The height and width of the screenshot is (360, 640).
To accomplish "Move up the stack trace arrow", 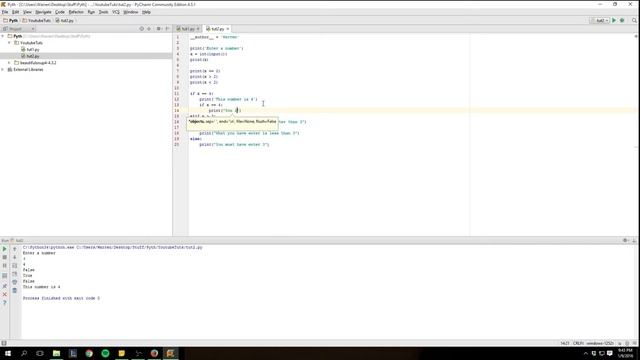I will click(x=15, y=249).
